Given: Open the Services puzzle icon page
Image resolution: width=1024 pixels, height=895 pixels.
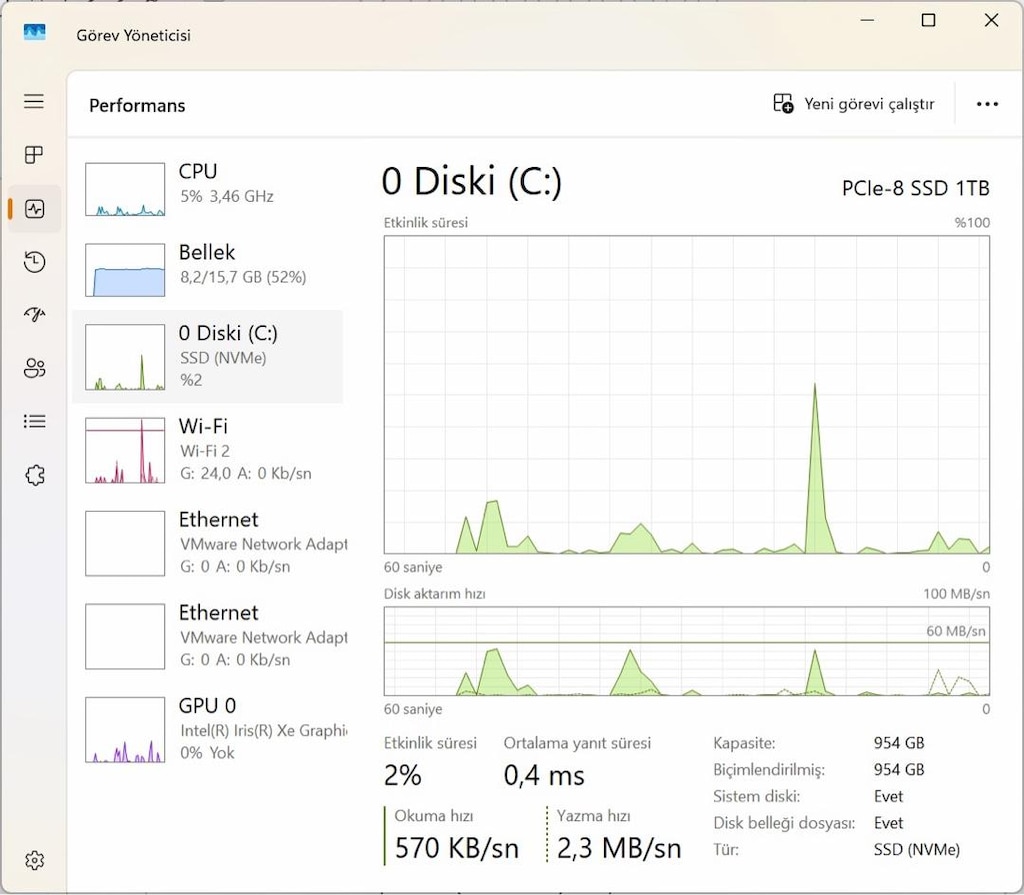Looking at the screenshot, I should tap(35, 475).
